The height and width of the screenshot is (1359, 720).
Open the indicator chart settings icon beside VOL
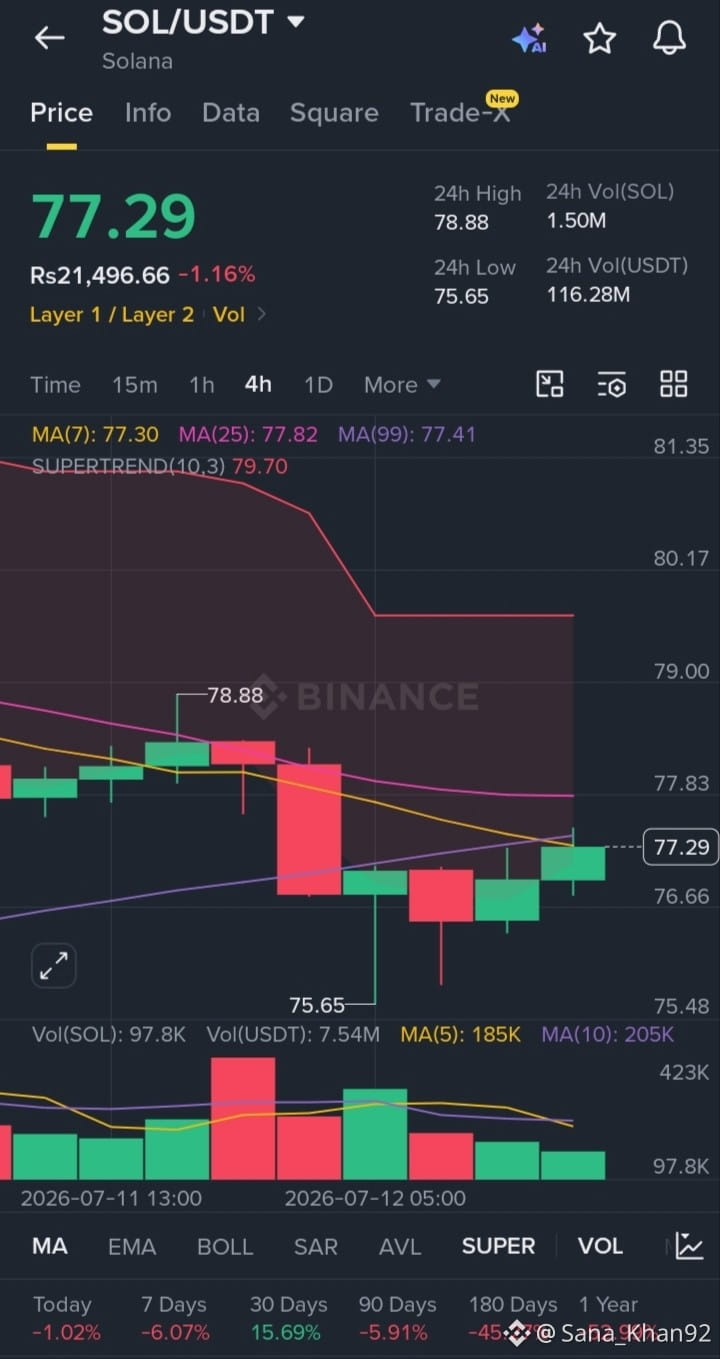click(689, 1245)
